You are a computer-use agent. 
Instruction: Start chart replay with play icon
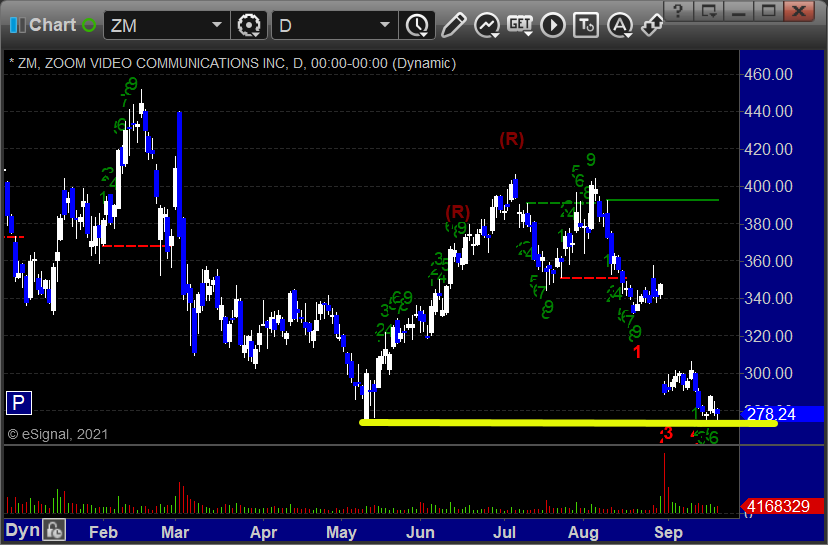(553, 25)
